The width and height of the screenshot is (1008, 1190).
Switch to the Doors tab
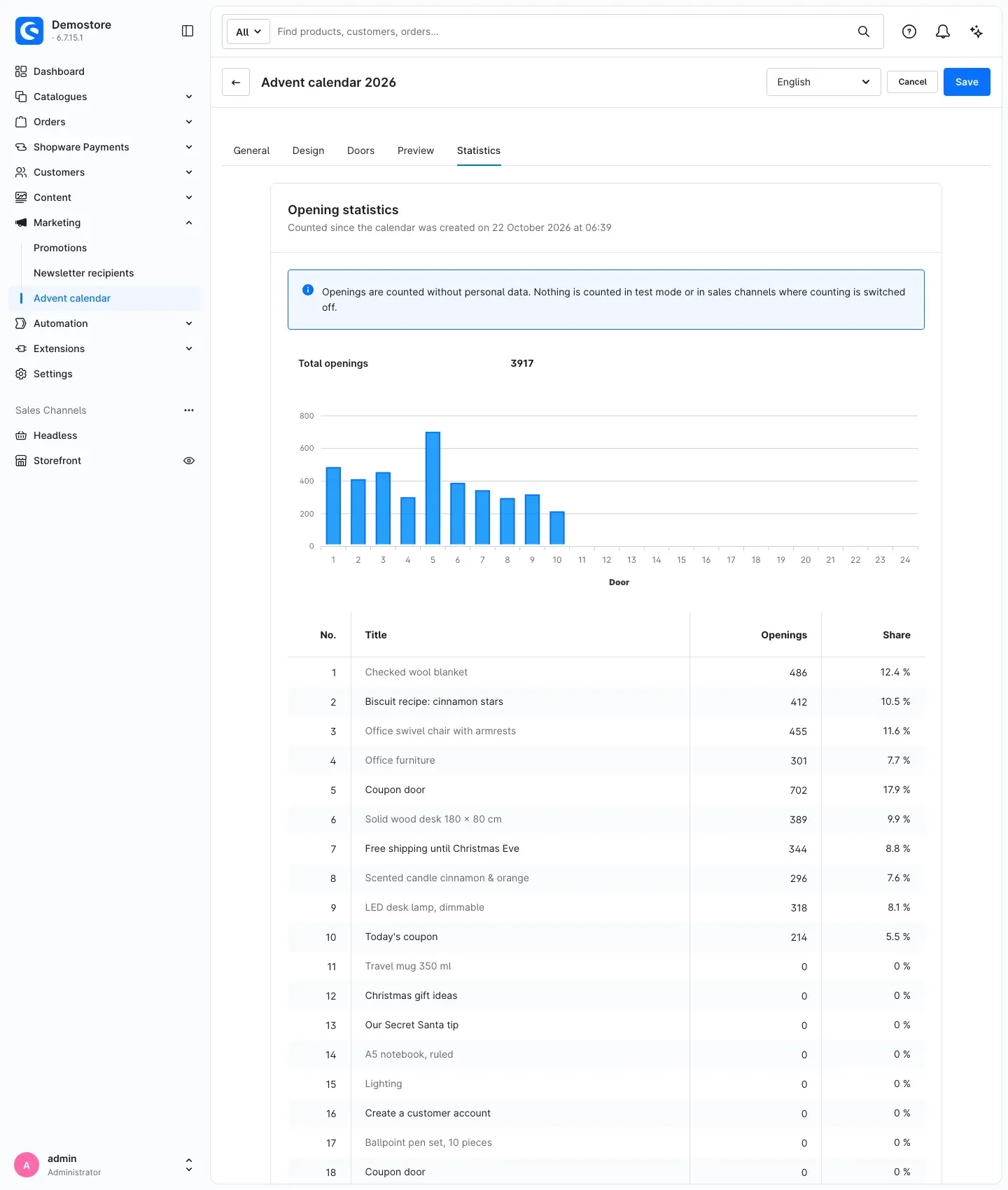point(360,150)
